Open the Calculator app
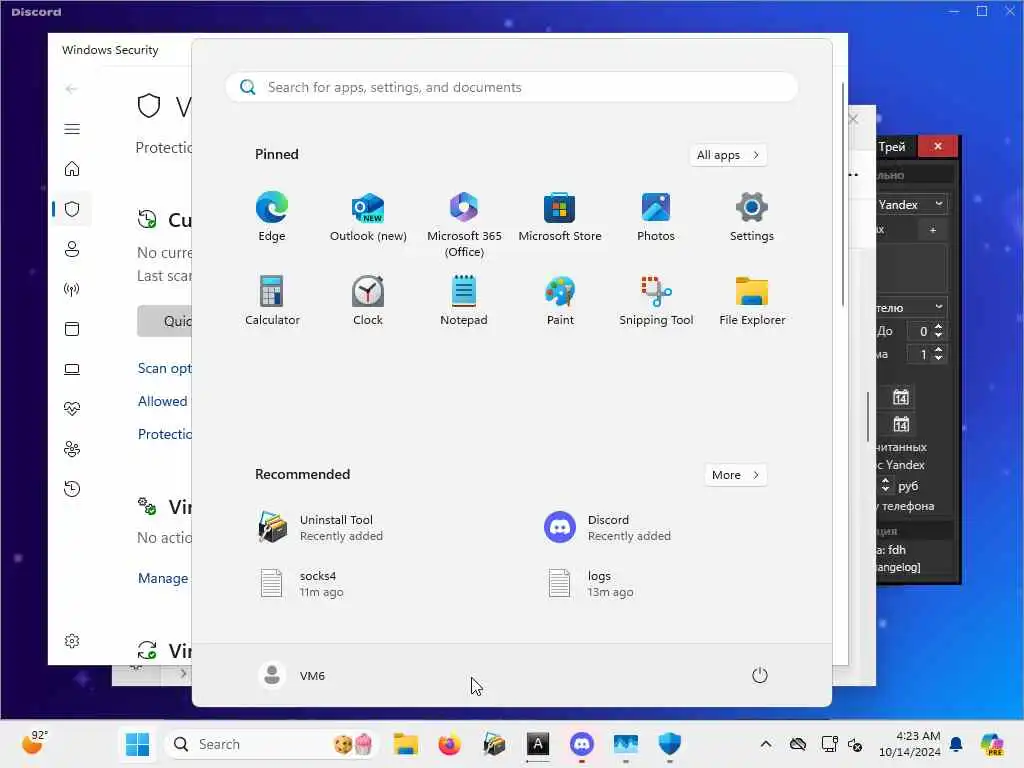 [272, 300]
